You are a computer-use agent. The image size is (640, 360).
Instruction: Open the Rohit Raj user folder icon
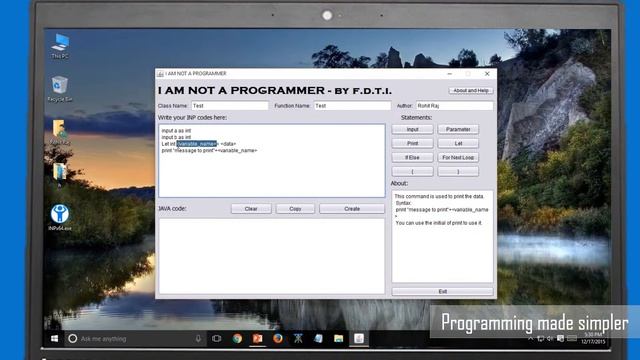click(x=60, y=132)
